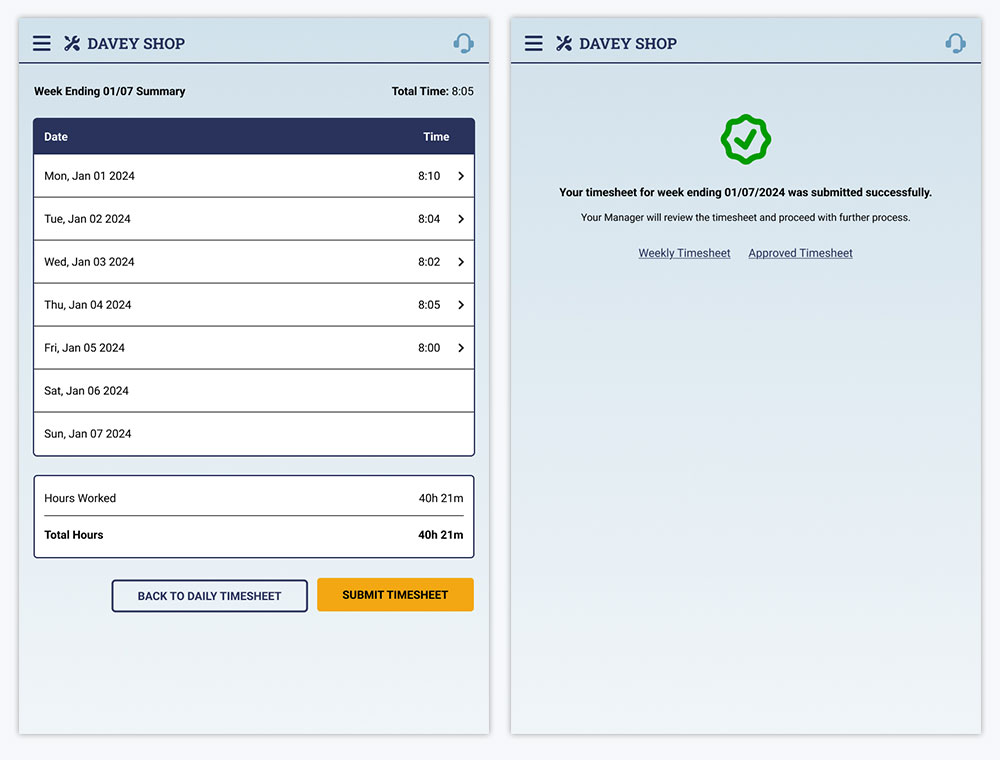Expand the Mon, Jan 01 2024 entry chevron
Viewport: 1000px width, 760px height.
(x=461, y=176)
